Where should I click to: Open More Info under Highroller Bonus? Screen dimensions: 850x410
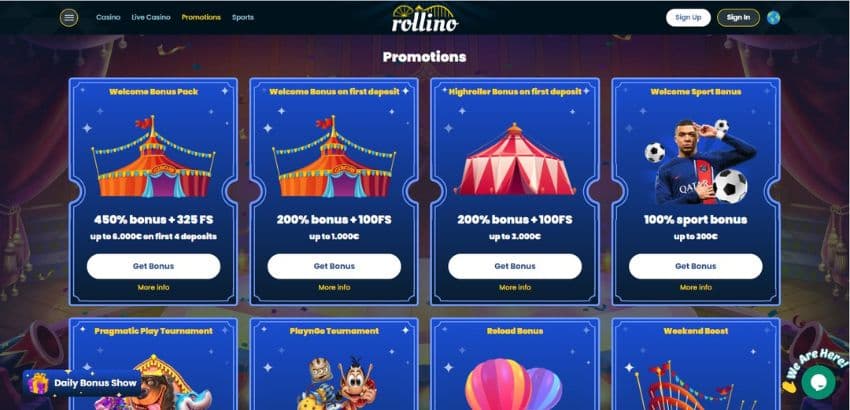coord(515,287)
